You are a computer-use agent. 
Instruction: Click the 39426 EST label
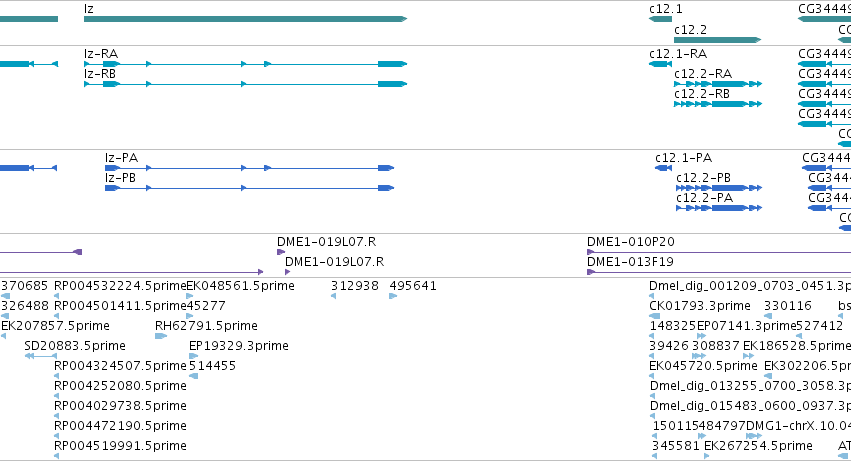pyautogui.click(x=669, y=346)
